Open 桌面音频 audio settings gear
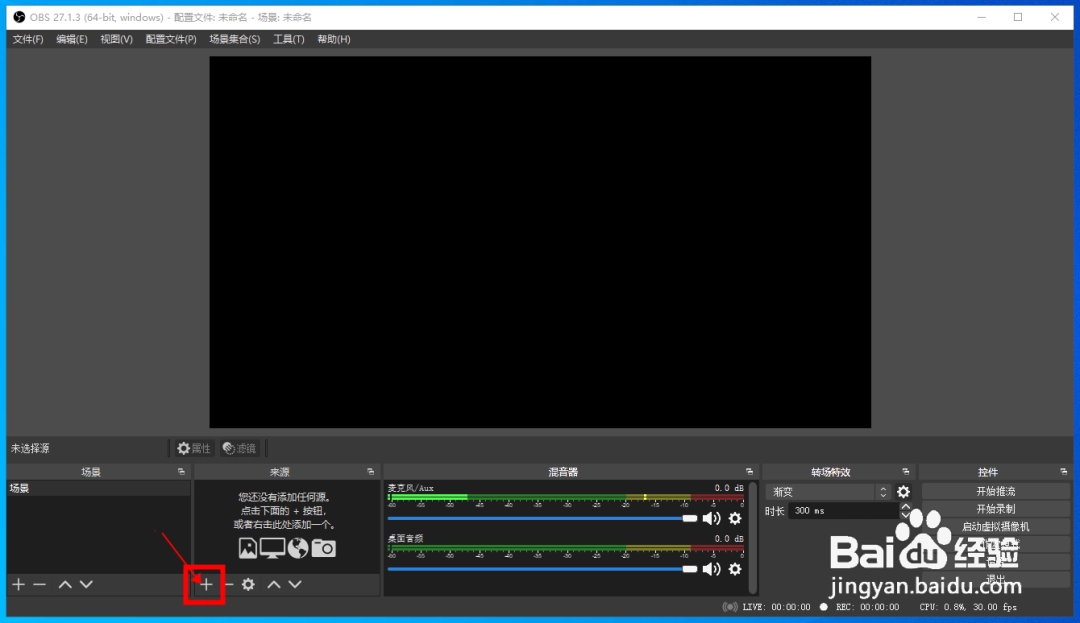The width and height of the screenshot is (1080, 623). tap(735, 569)
